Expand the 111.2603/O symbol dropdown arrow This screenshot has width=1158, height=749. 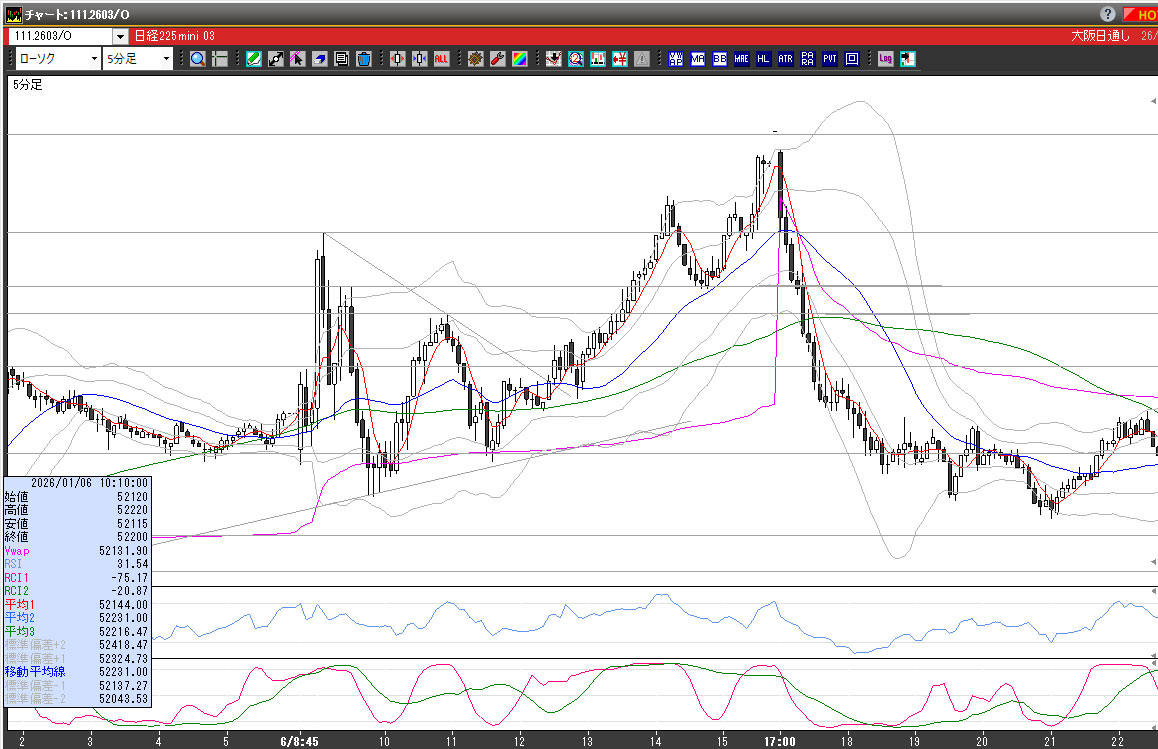pos(120,36)
